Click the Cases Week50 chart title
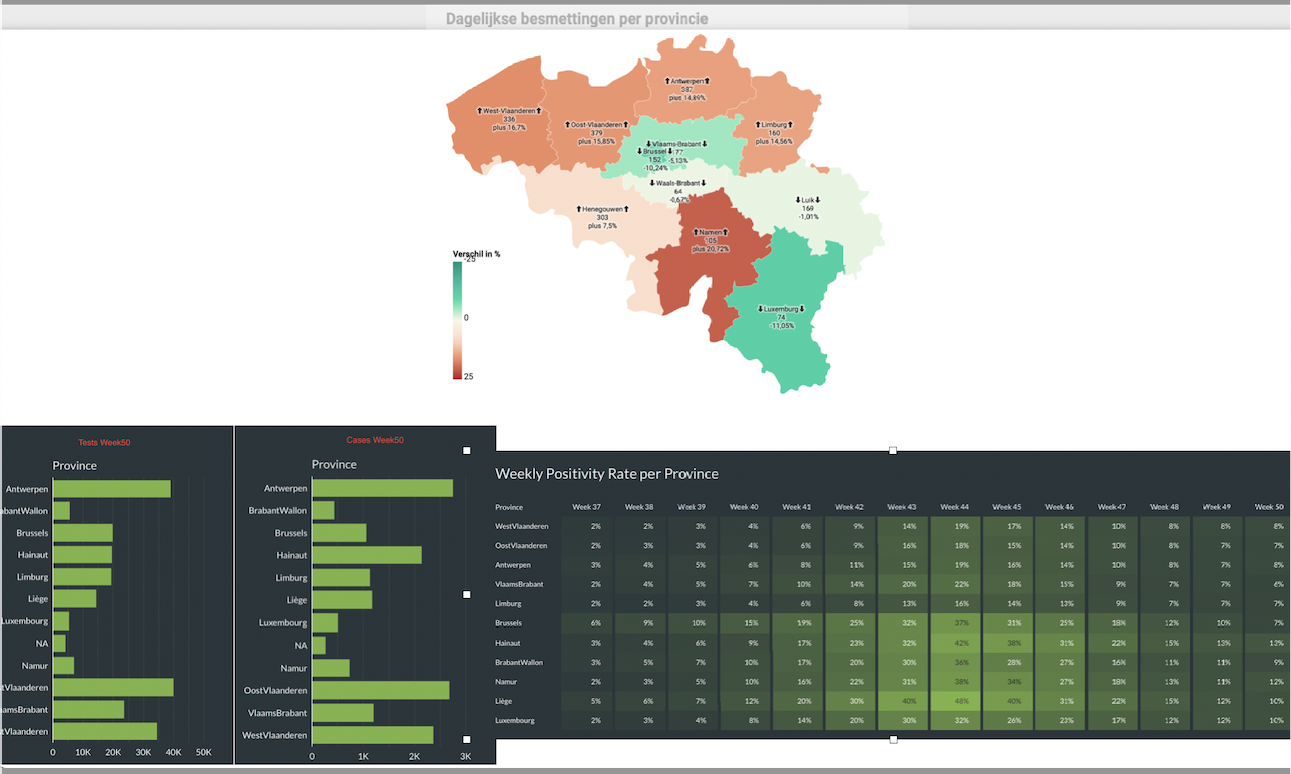The height and width of the screenshot is (774, 1291). 375,440
